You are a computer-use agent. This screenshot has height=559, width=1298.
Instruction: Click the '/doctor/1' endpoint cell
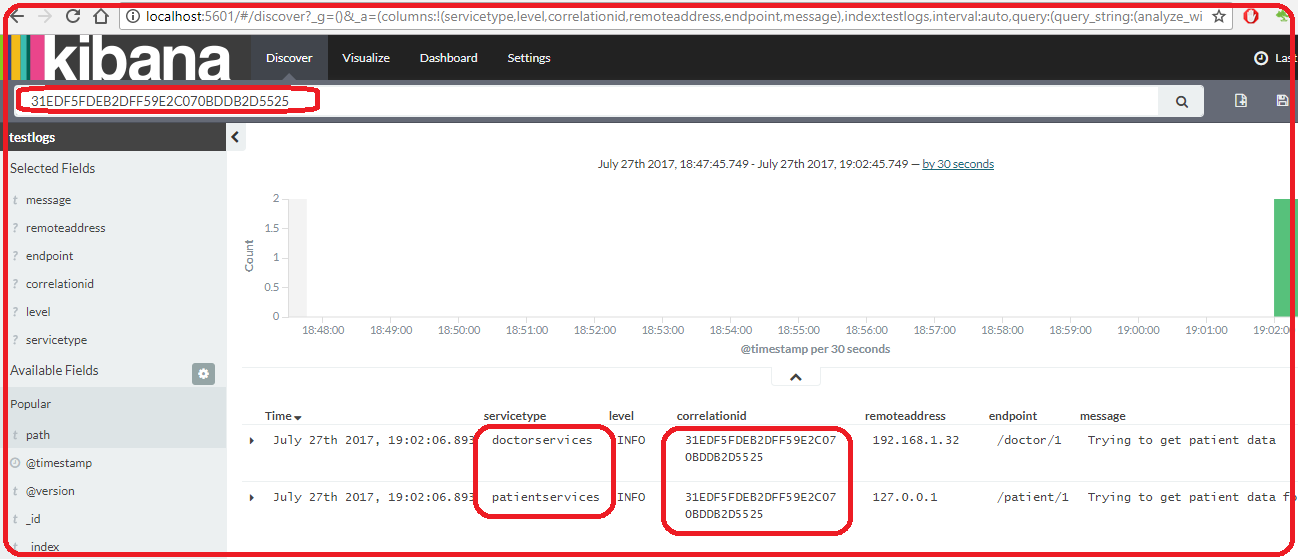tap(1029, 440)
